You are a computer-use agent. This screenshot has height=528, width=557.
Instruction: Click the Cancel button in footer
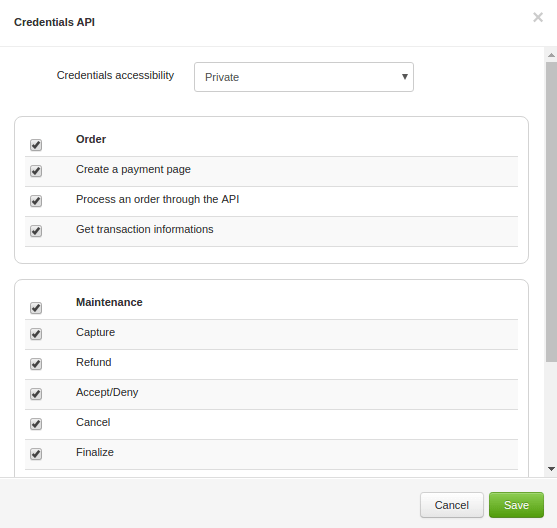(451, 505)
